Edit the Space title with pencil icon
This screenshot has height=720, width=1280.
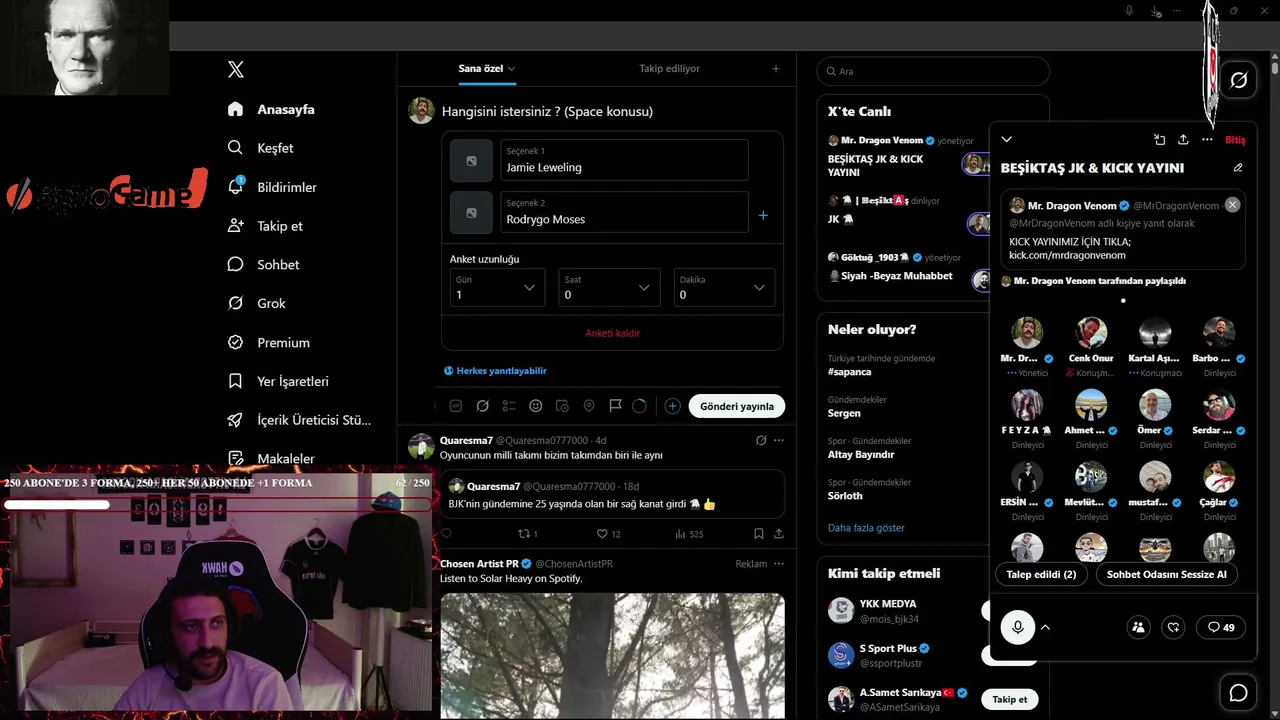coord(1238,168)
